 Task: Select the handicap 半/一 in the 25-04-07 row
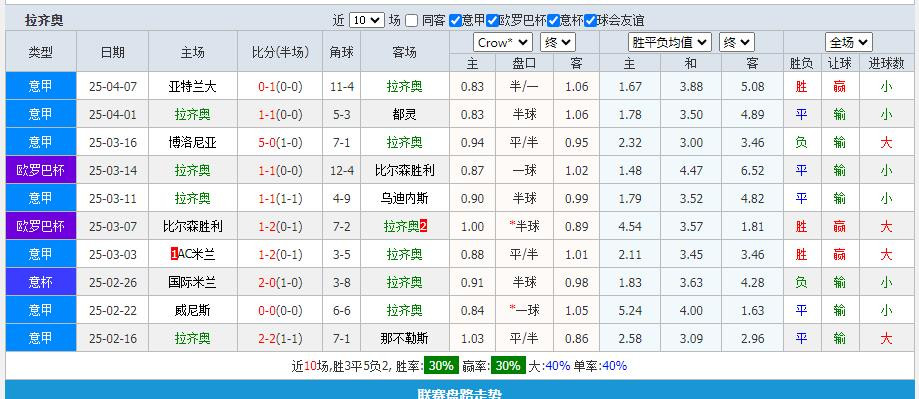point(525,87)
